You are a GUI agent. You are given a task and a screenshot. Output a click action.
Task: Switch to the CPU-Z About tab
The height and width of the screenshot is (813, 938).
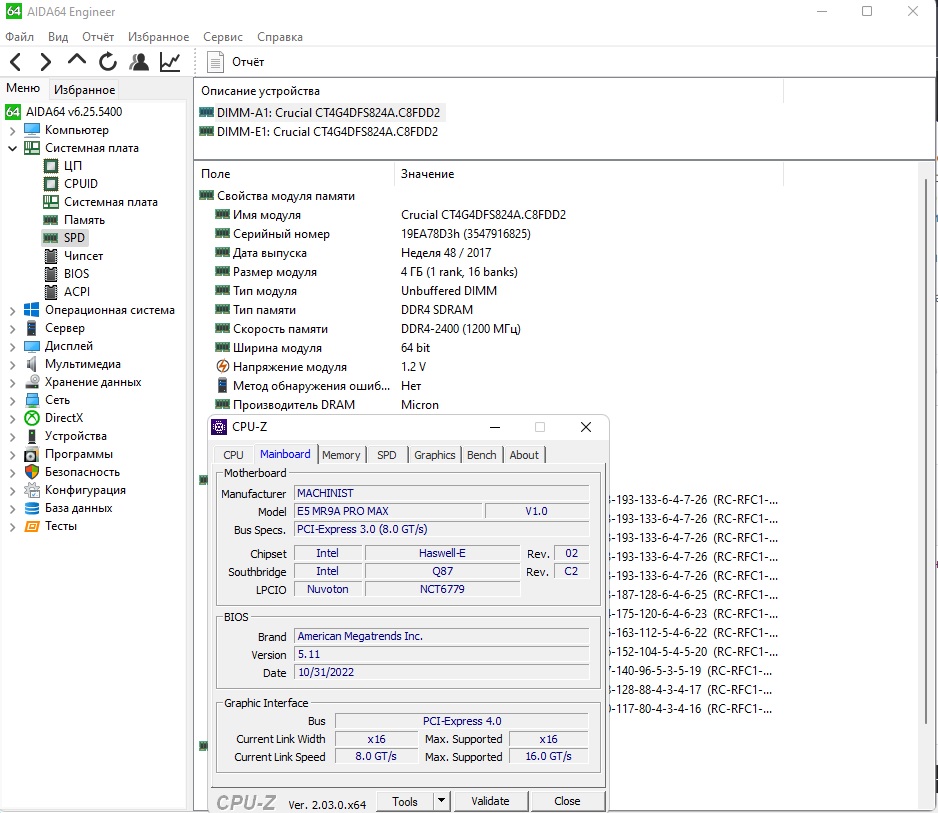[524, 455]
